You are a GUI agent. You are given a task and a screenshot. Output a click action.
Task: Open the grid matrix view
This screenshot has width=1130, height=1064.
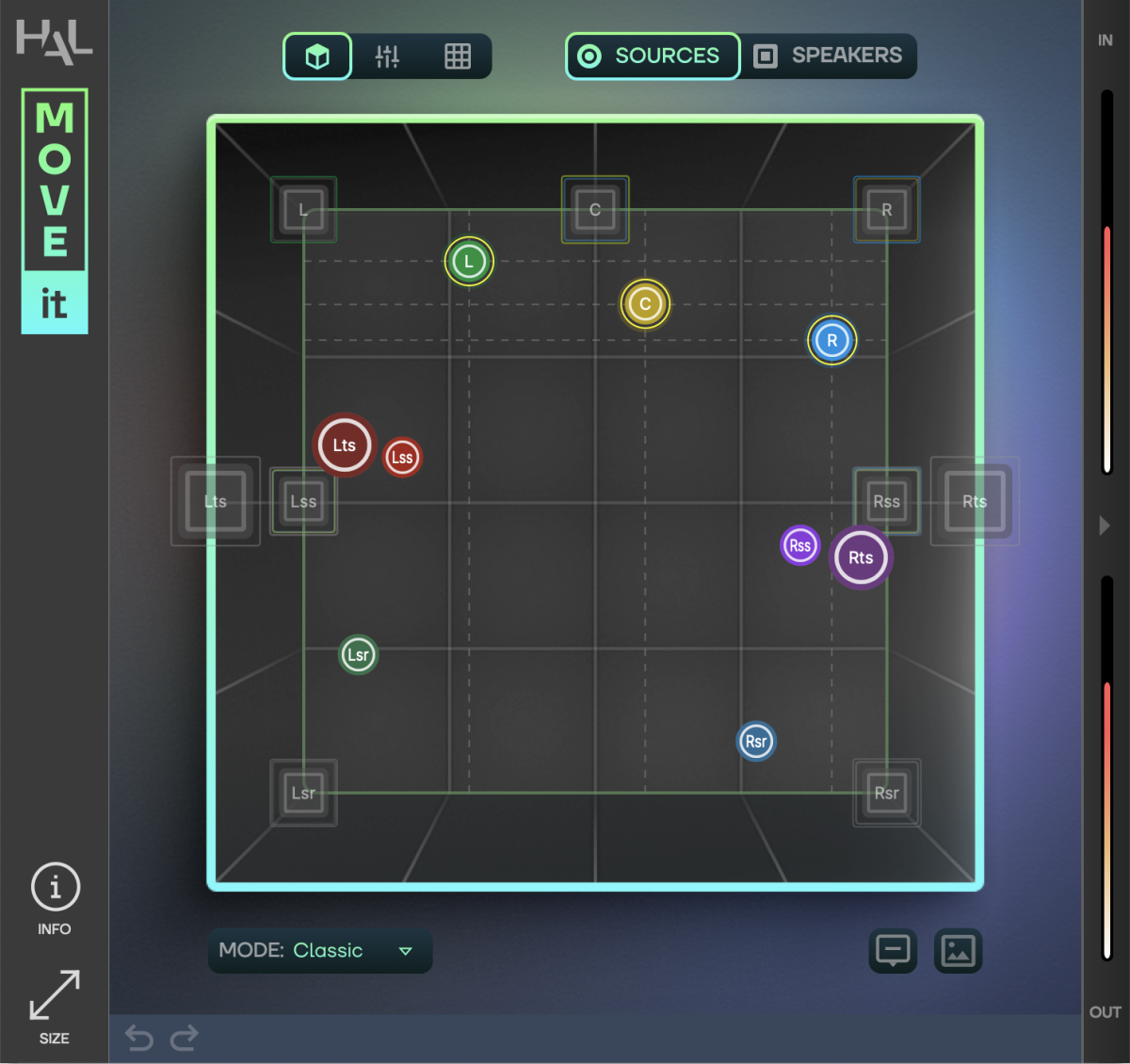(458, 56)
